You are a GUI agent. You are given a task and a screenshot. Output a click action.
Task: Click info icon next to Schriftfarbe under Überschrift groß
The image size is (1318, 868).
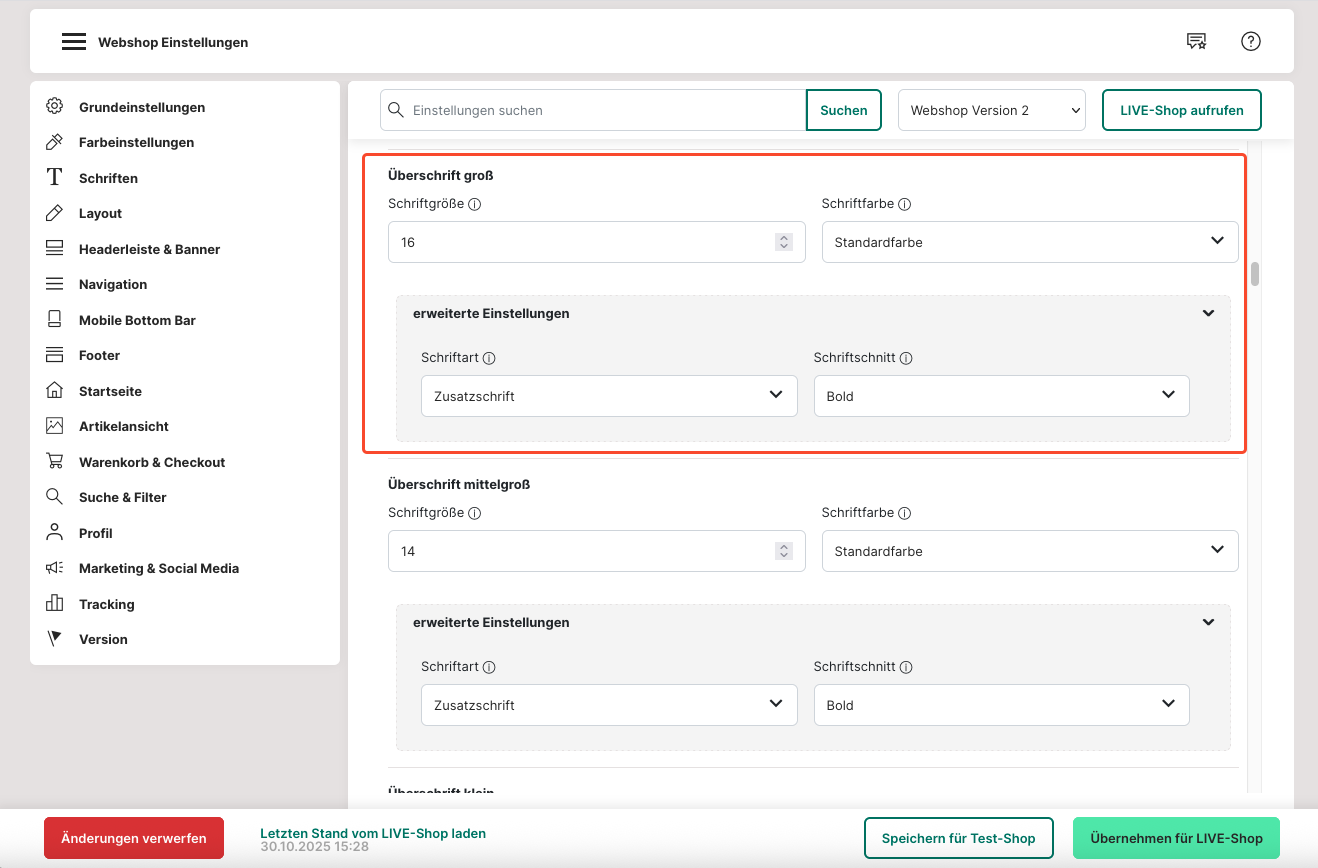pos(904,204)
